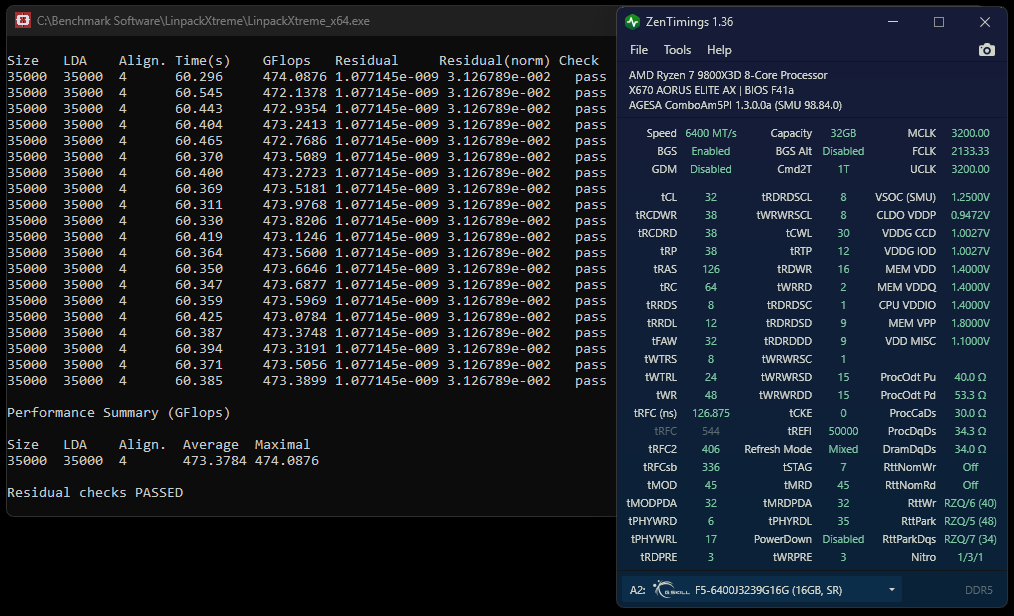This screenshot has height=616, width=1014.
Task: Minimize the ZenTimings window
Action: (x=893, y=21)
